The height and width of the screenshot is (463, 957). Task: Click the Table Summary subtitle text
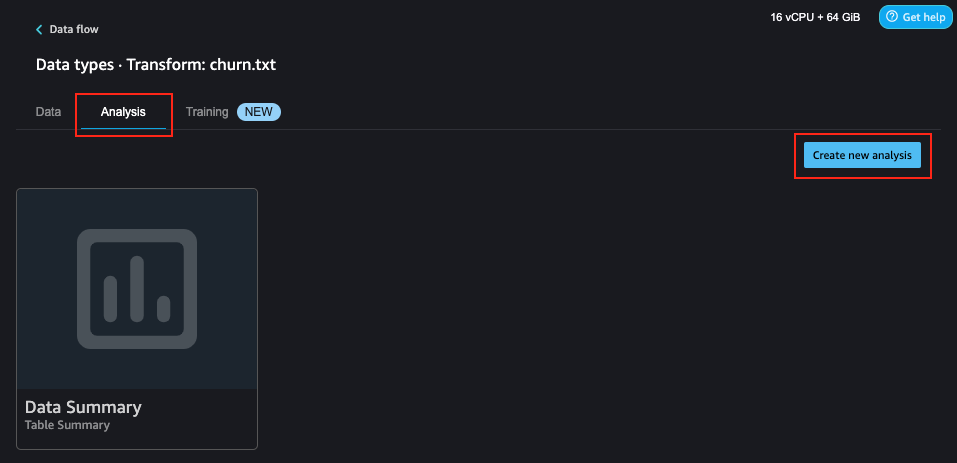67,425
